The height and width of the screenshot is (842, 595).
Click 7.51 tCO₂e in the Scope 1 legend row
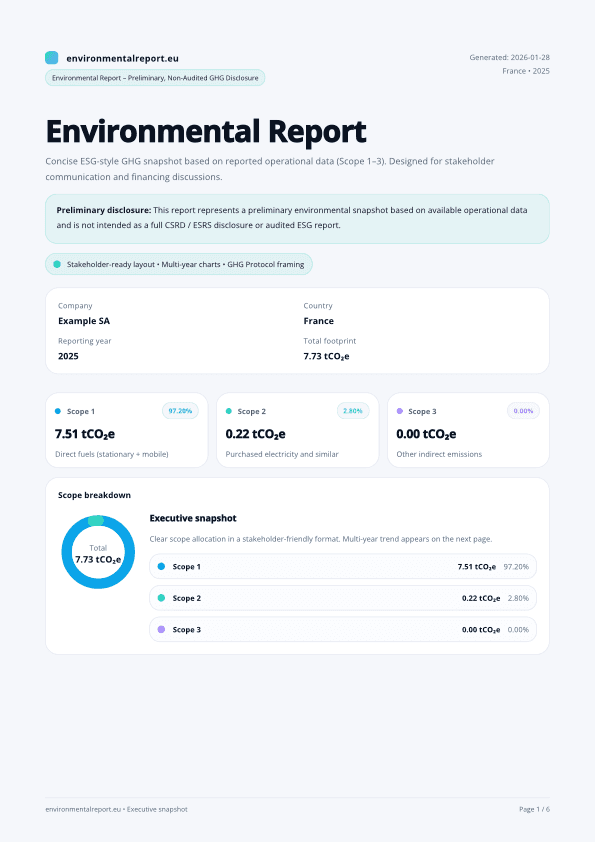pyautogui.click(x=477, y=567)
